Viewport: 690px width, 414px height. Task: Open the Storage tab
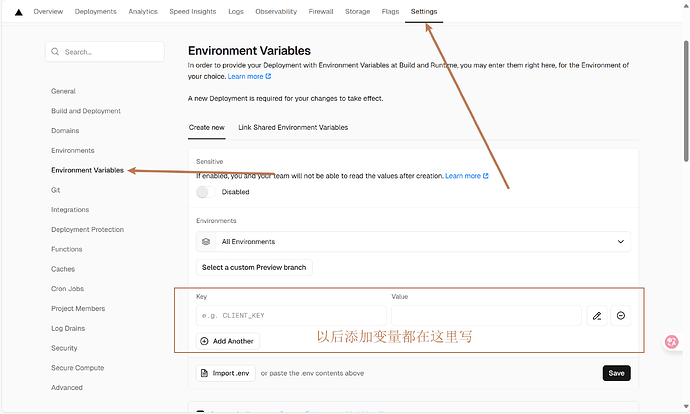tap(357, 11)
